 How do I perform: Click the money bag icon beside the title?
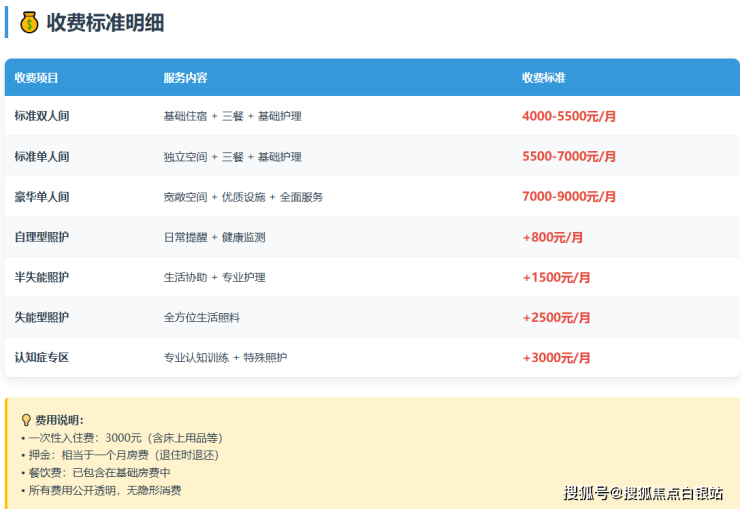(x=29, y=23)
